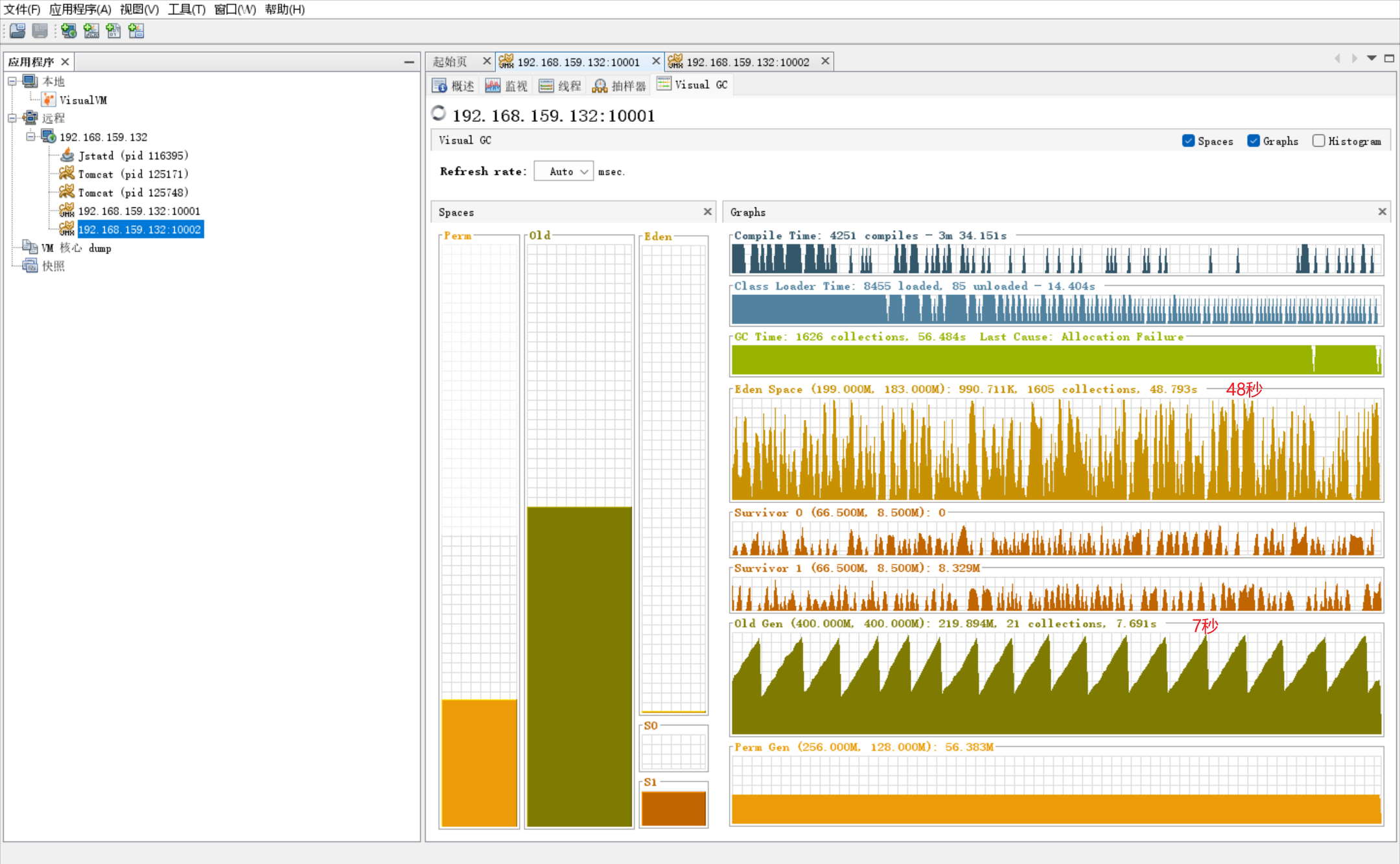Click the Load Snapshot toolbar icon
Image resolution: width=1400 pixels, height=864 pixels.
(17, 30)
